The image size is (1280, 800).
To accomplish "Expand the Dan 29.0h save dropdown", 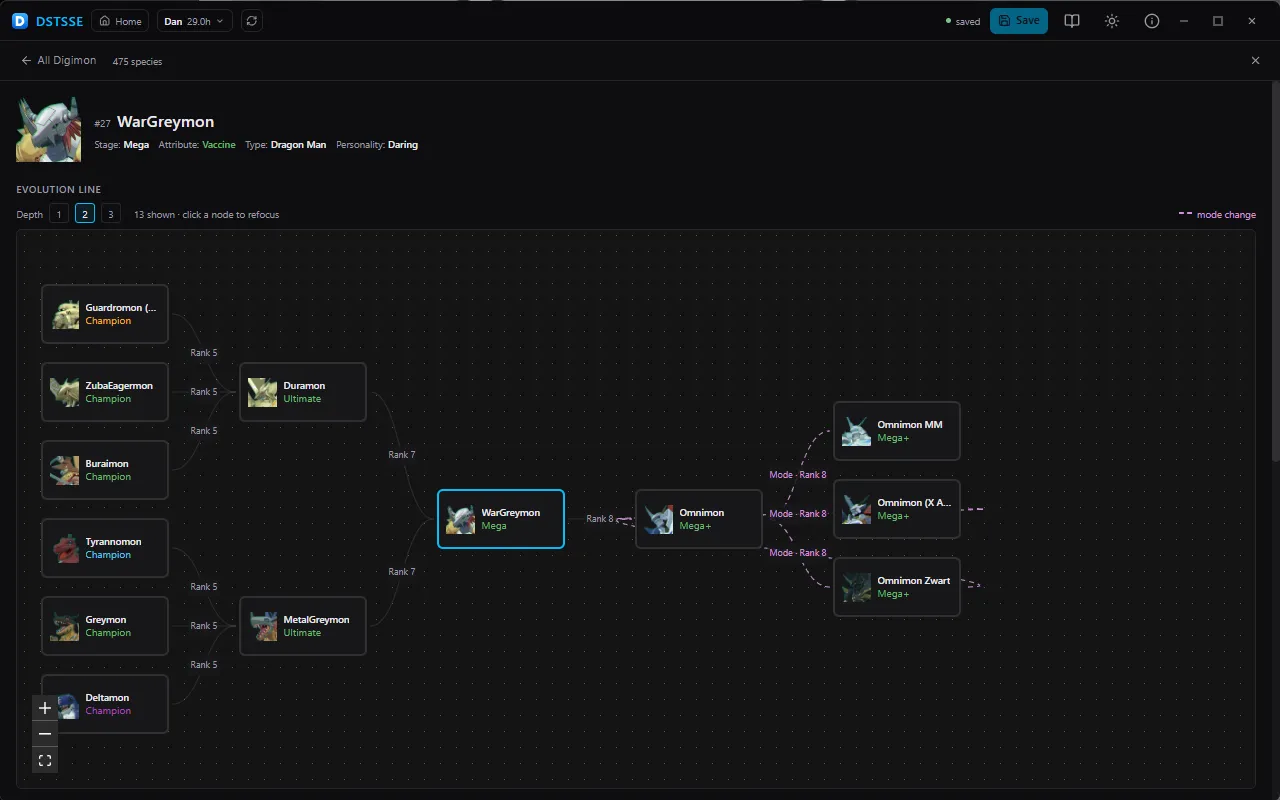I will tap(195, 21).
